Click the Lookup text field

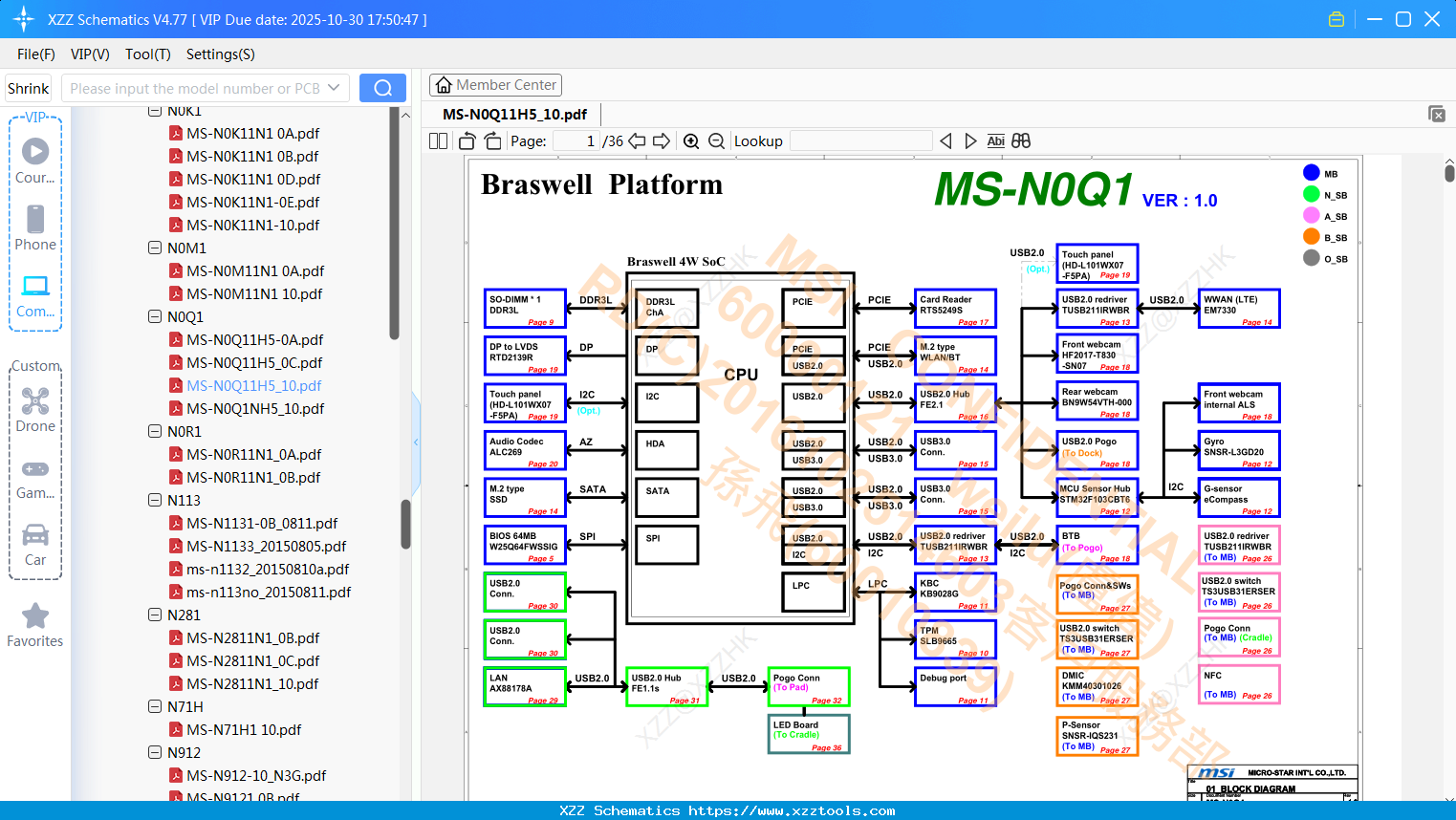pyautogui.click(x=860, y=141)
